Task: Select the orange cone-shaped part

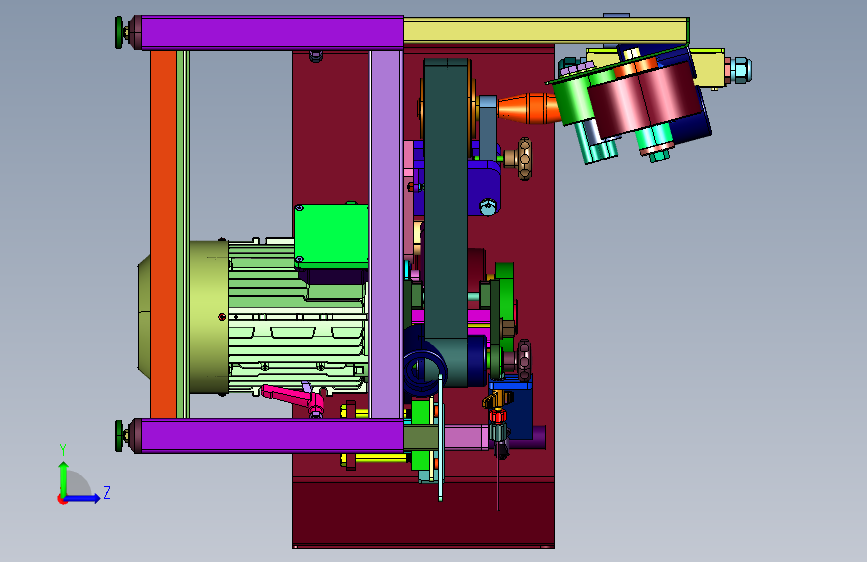Action: point(528,108)
